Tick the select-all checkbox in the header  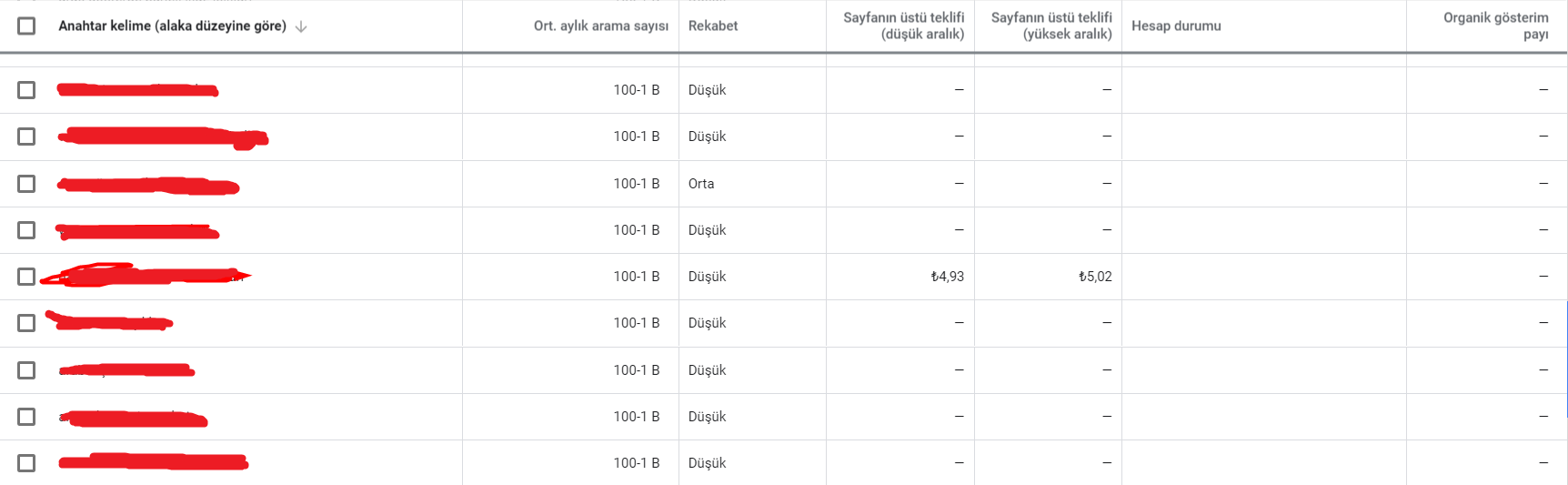pos(26,25)
